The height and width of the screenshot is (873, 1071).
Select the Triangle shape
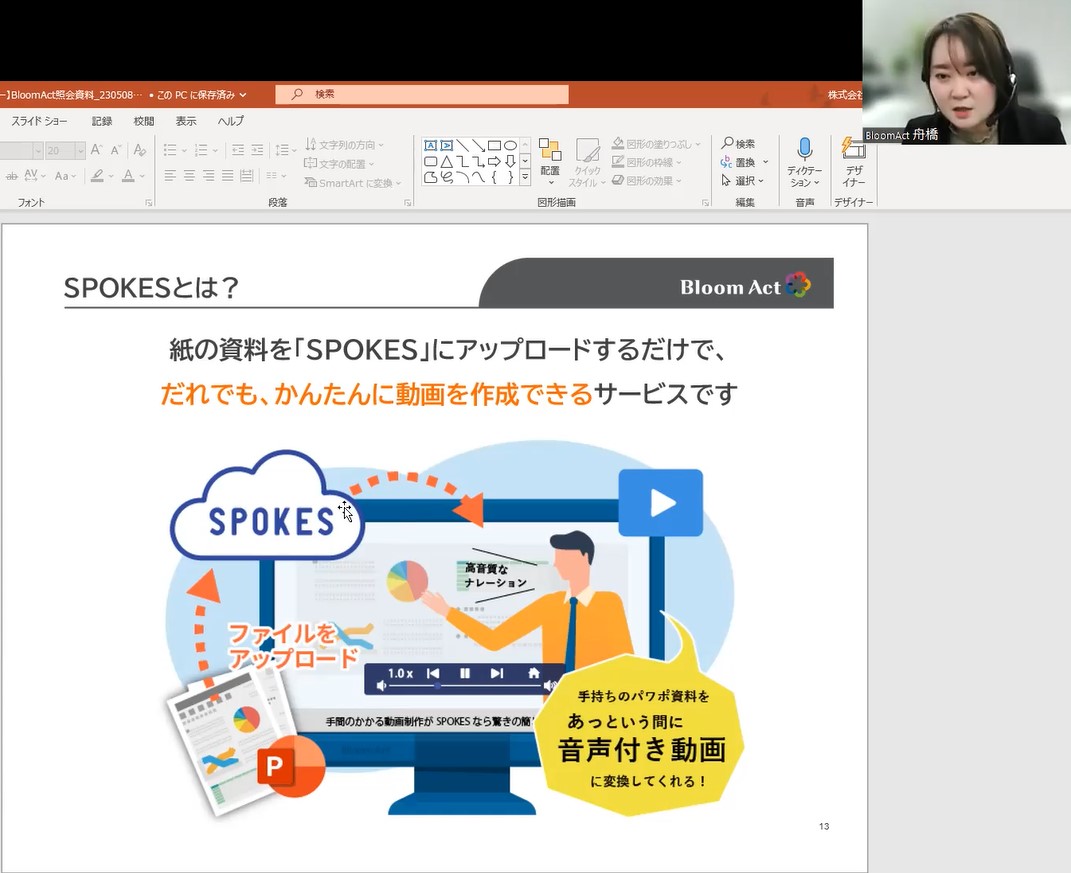point(446,162)
